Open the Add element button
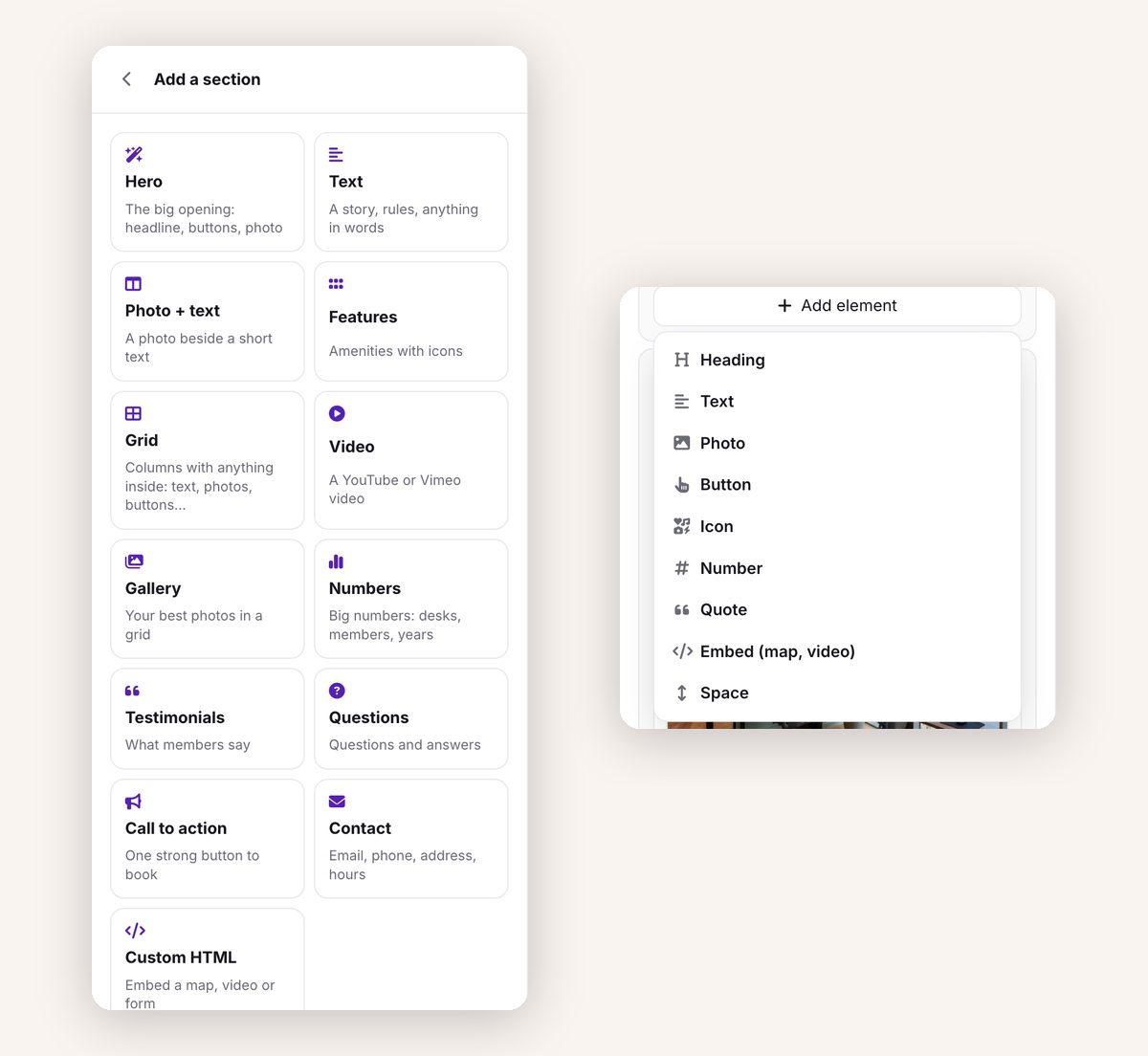1148x1056 pixels. click(x=837, y=305)
